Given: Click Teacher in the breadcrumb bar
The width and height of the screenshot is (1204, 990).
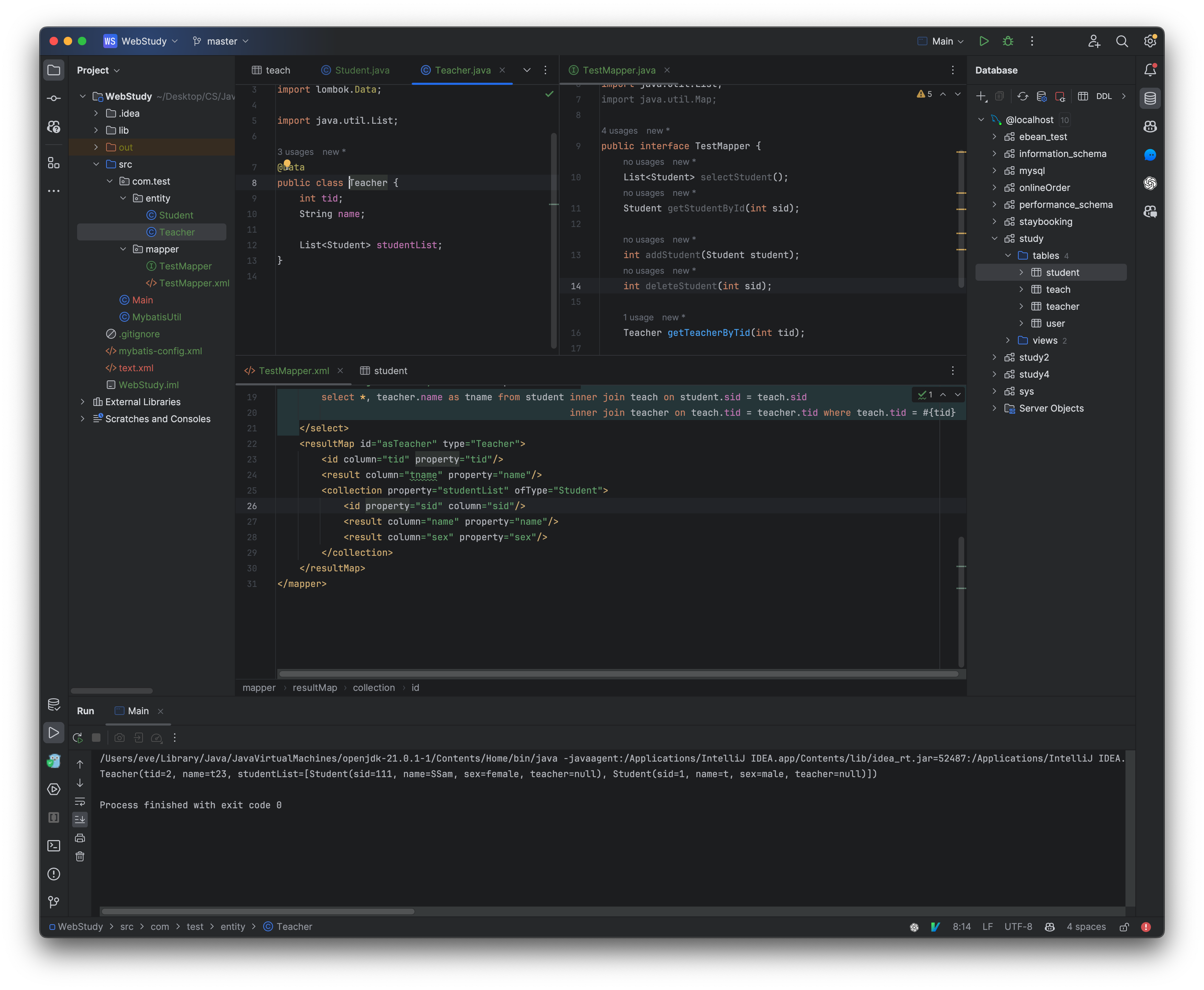Looking at the screenshot, I should [x=294, y=926].
